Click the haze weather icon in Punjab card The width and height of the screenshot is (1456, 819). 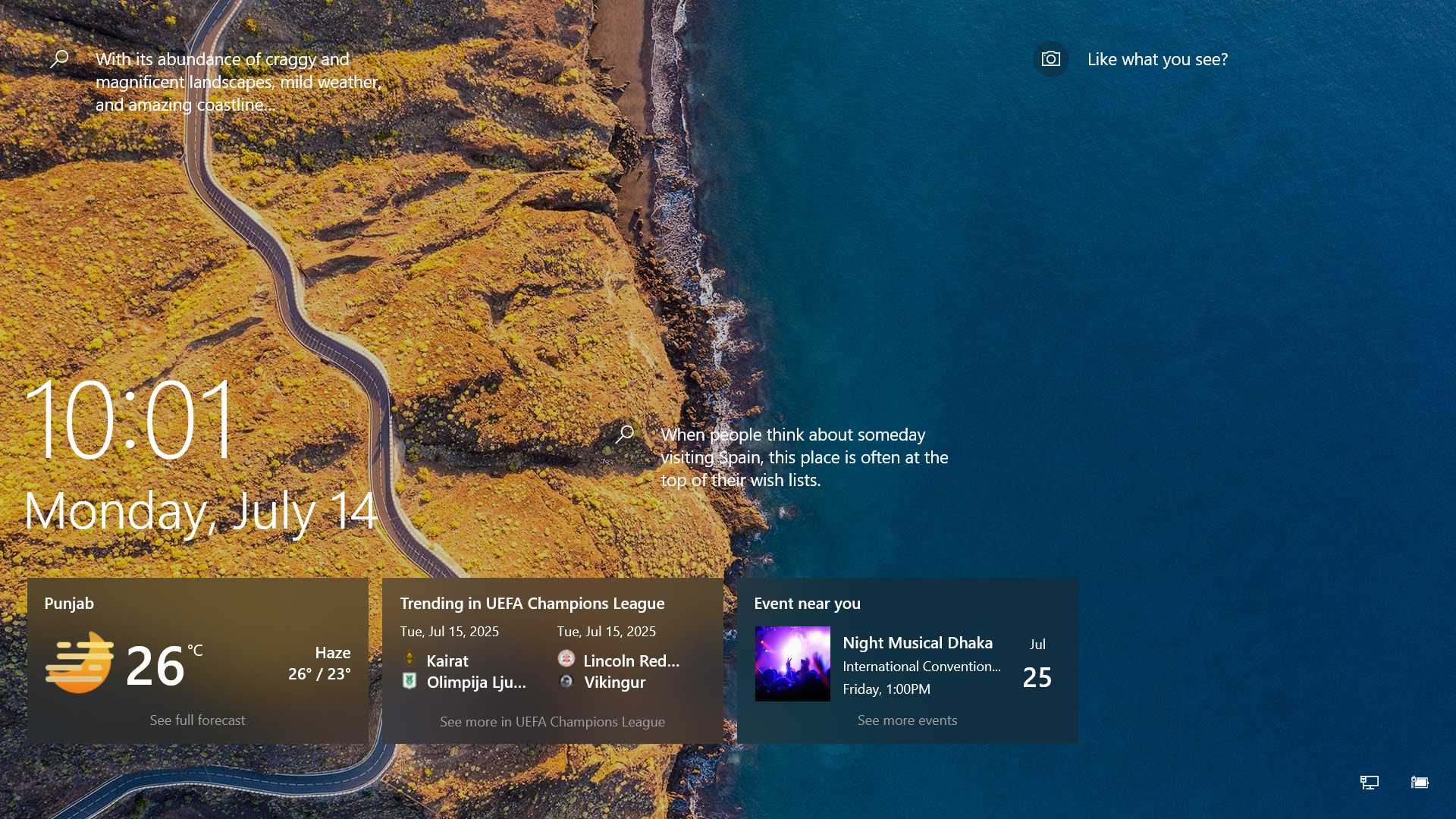pyautogui.click(x=80, y=663)
